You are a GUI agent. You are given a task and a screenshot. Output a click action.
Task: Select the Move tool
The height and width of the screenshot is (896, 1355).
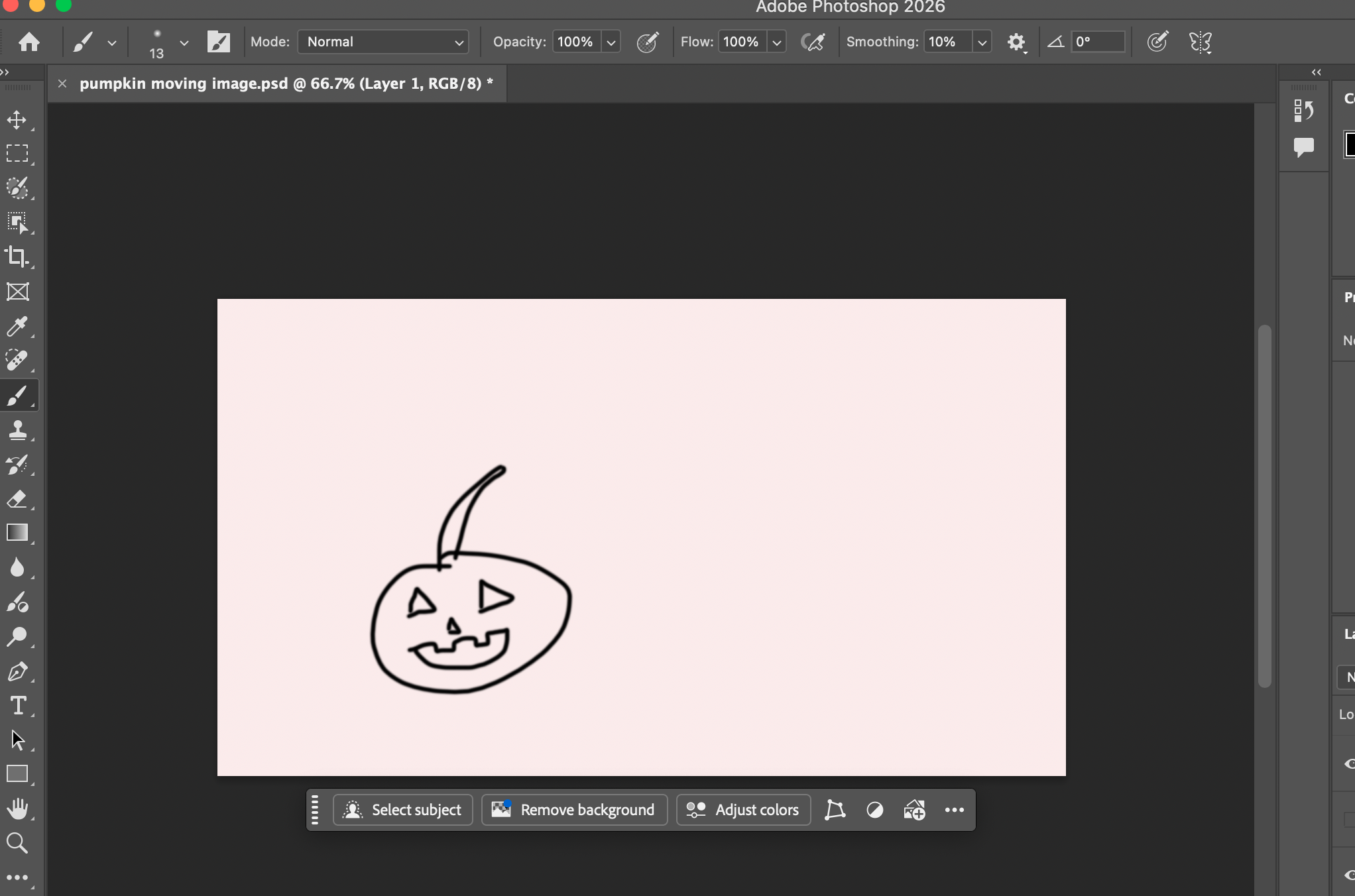[17, 120]
